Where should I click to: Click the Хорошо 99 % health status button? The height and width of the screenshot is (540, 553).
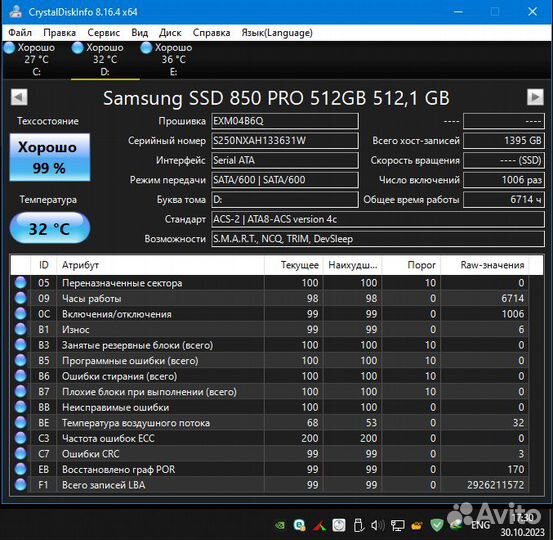(x=50, y=157)
